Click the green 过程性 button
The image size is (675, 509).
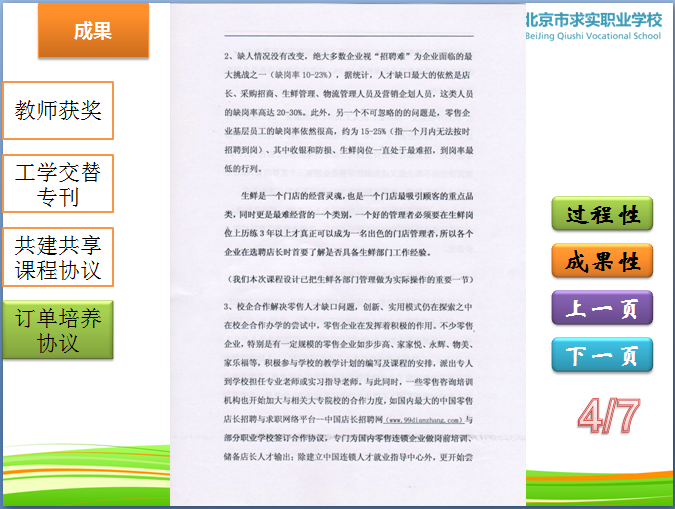[602, 214]
